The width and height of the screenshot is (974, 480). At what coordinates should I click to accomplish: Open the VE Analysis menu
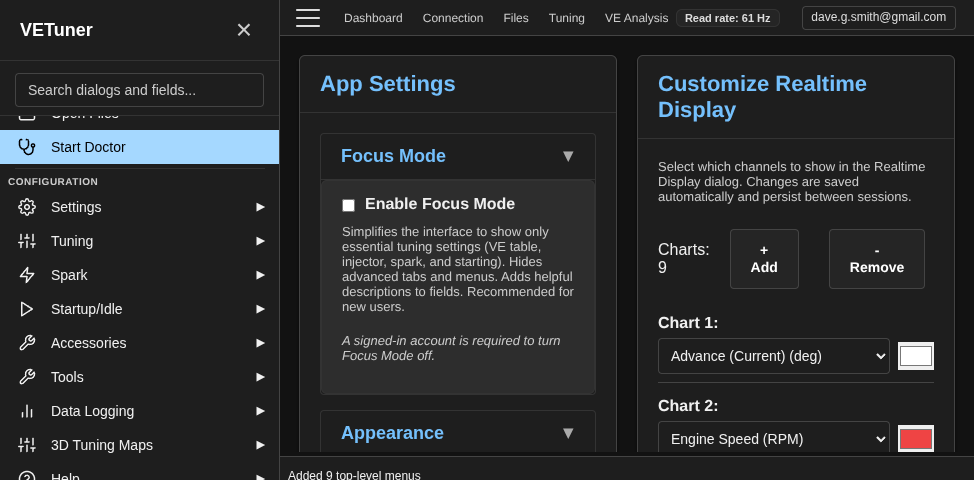click(x=636, y=18)
